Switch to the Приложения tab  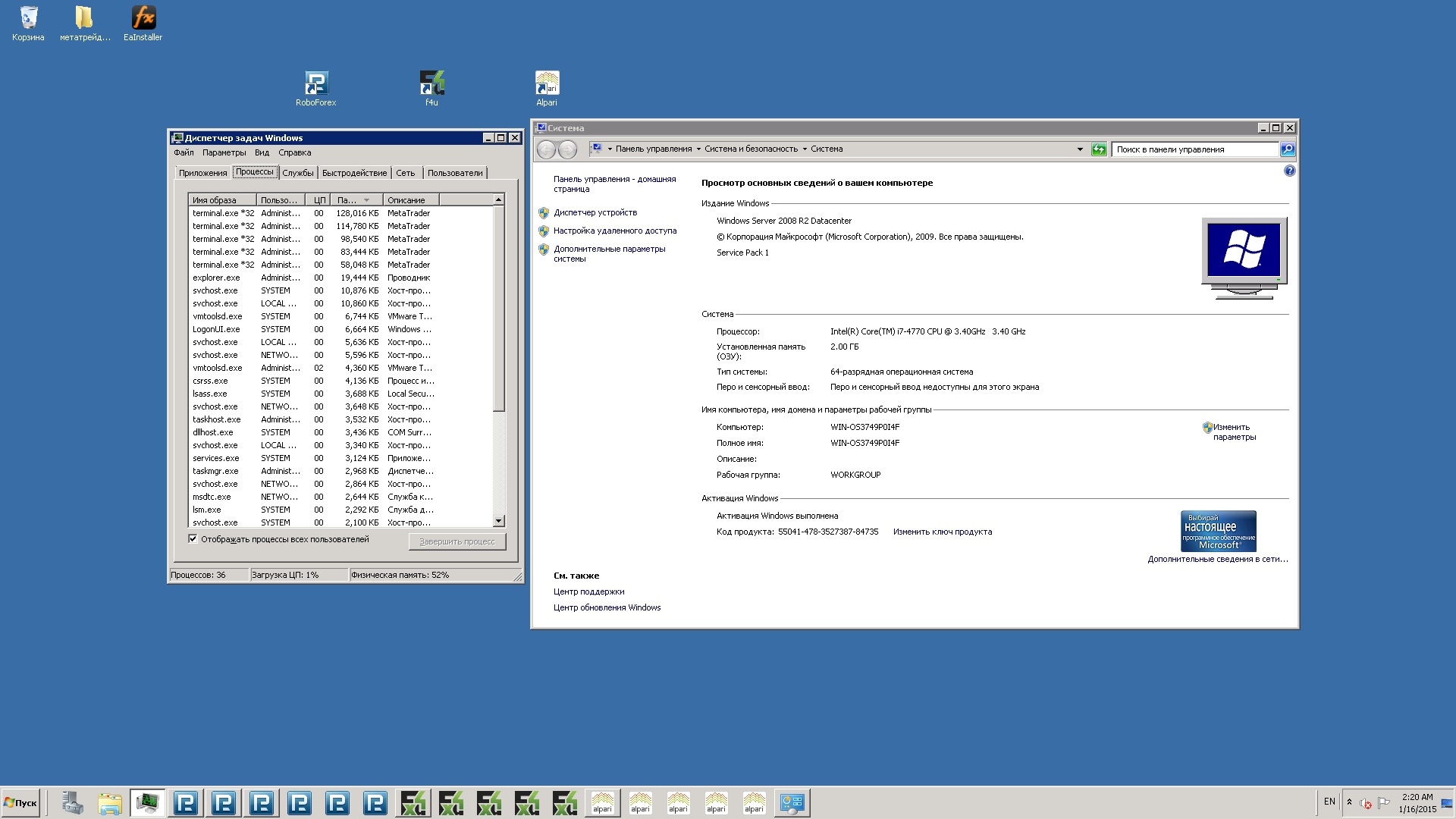point(202,173)
